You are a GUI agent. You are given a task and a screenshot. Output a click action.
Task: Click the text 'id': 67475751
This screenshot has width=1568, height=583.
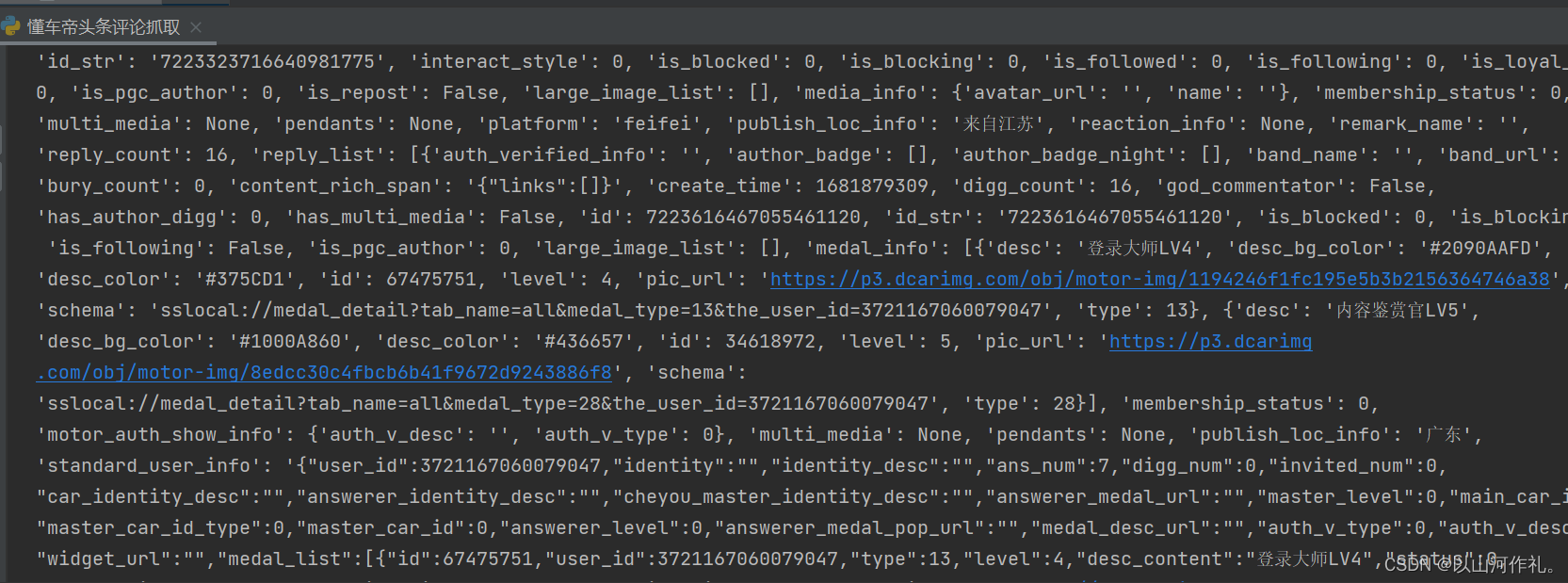tap(398, 280)
